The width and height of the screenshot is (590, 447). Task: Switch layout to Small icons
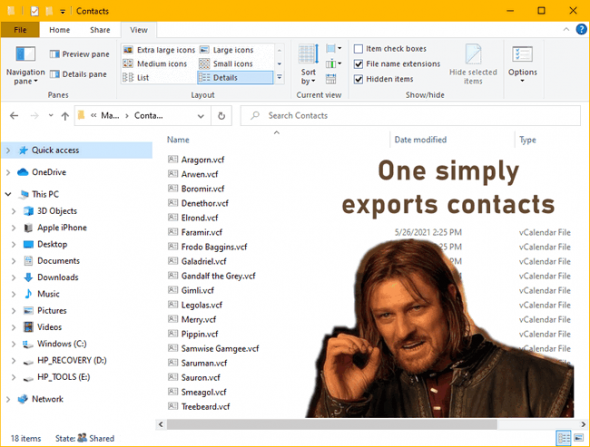[x=226, y=64]
